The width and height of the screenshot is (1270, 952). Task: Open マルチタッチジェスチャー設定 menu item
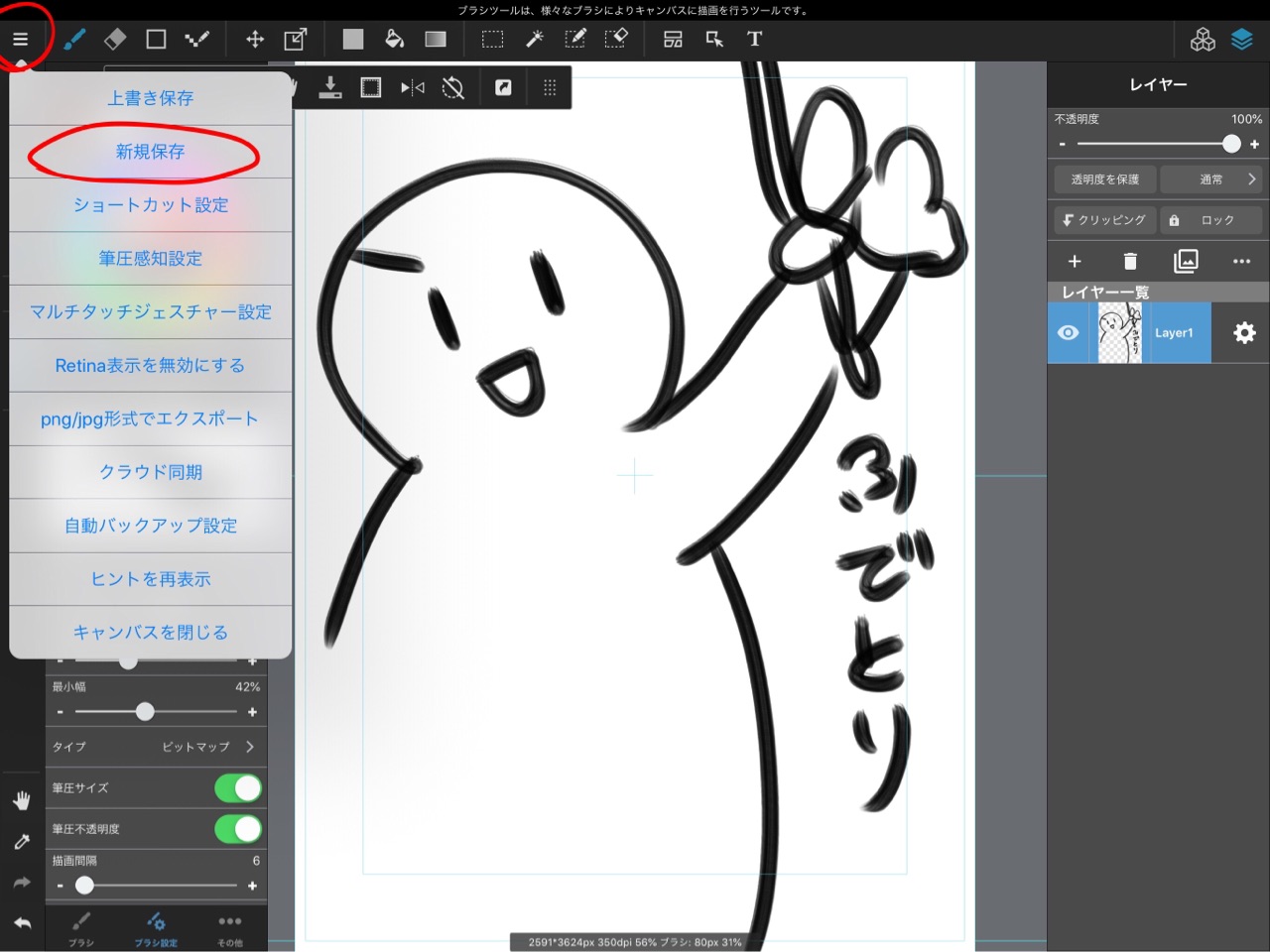[x=151, y=312]
